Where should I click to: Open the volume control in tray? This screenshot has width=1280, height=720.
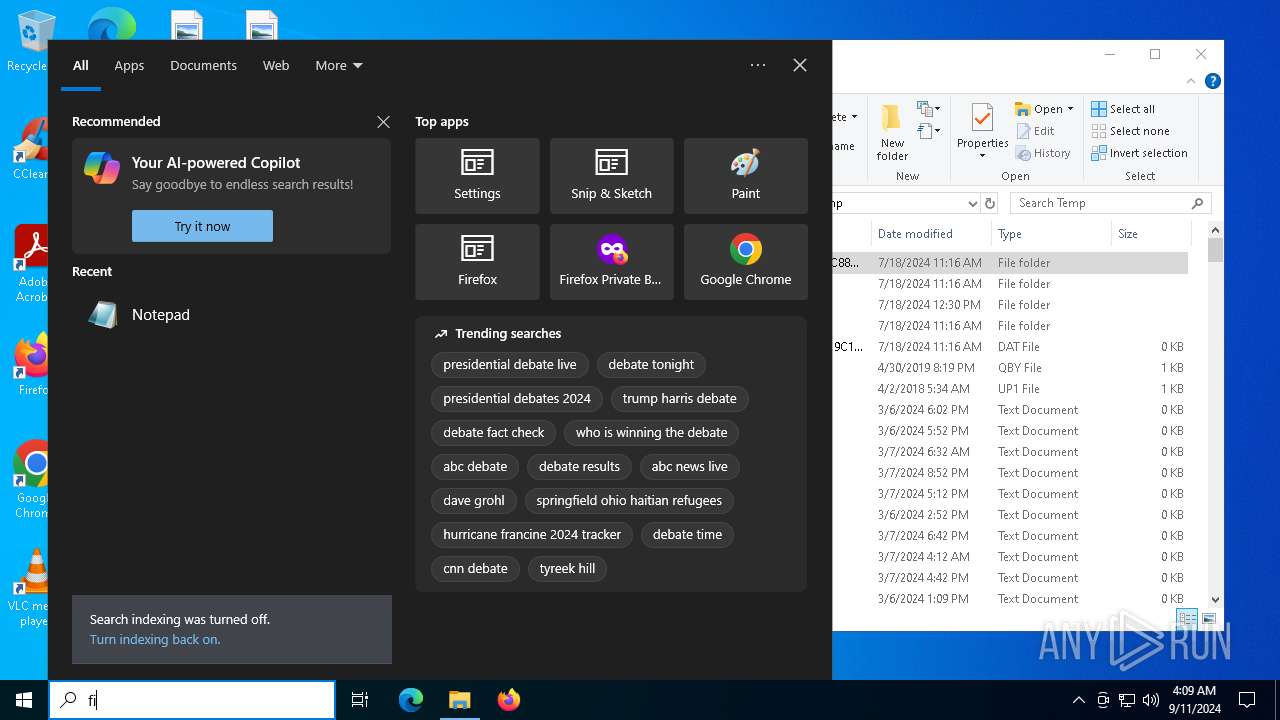(x=1151, y=700)
